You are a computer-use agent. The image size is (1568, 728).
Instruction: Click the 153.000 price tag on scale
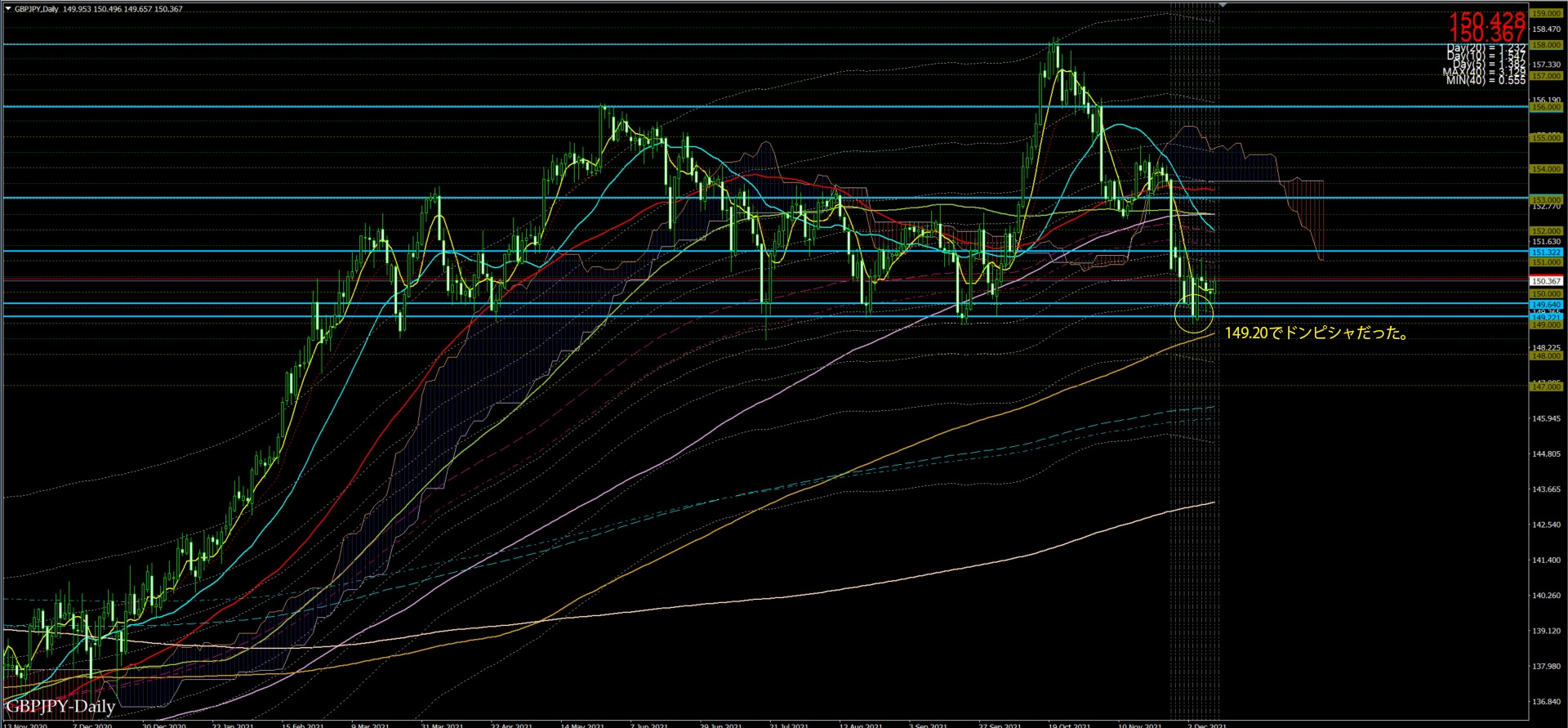click(x=1545, y=199)
